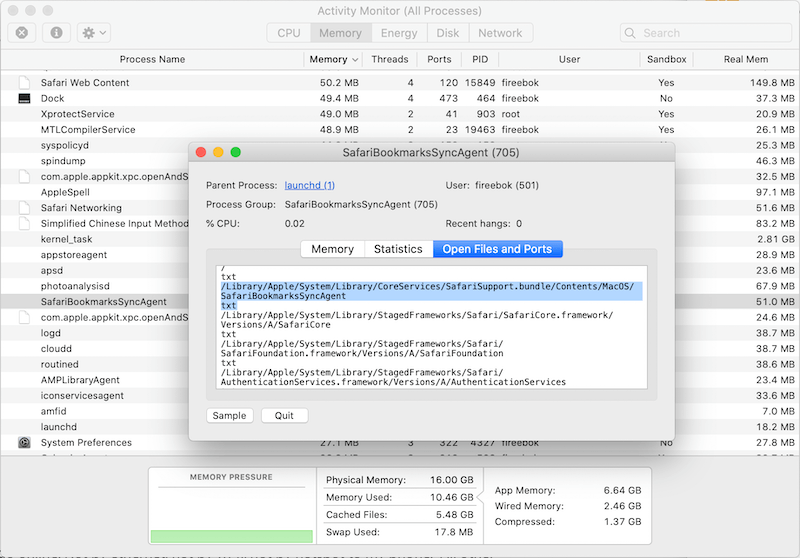
Task: Switch to the Memory tab in process dialog
Action: 333,249
